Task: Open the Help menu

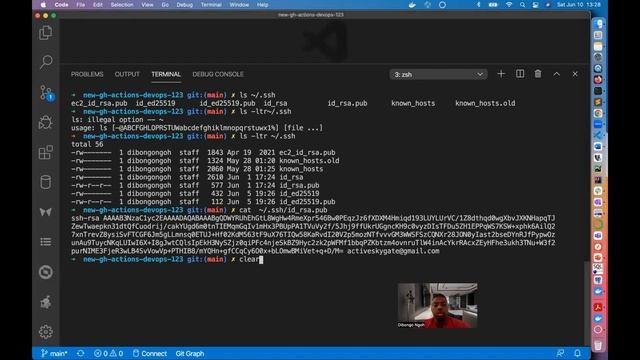Action: (x=262, y=5)
